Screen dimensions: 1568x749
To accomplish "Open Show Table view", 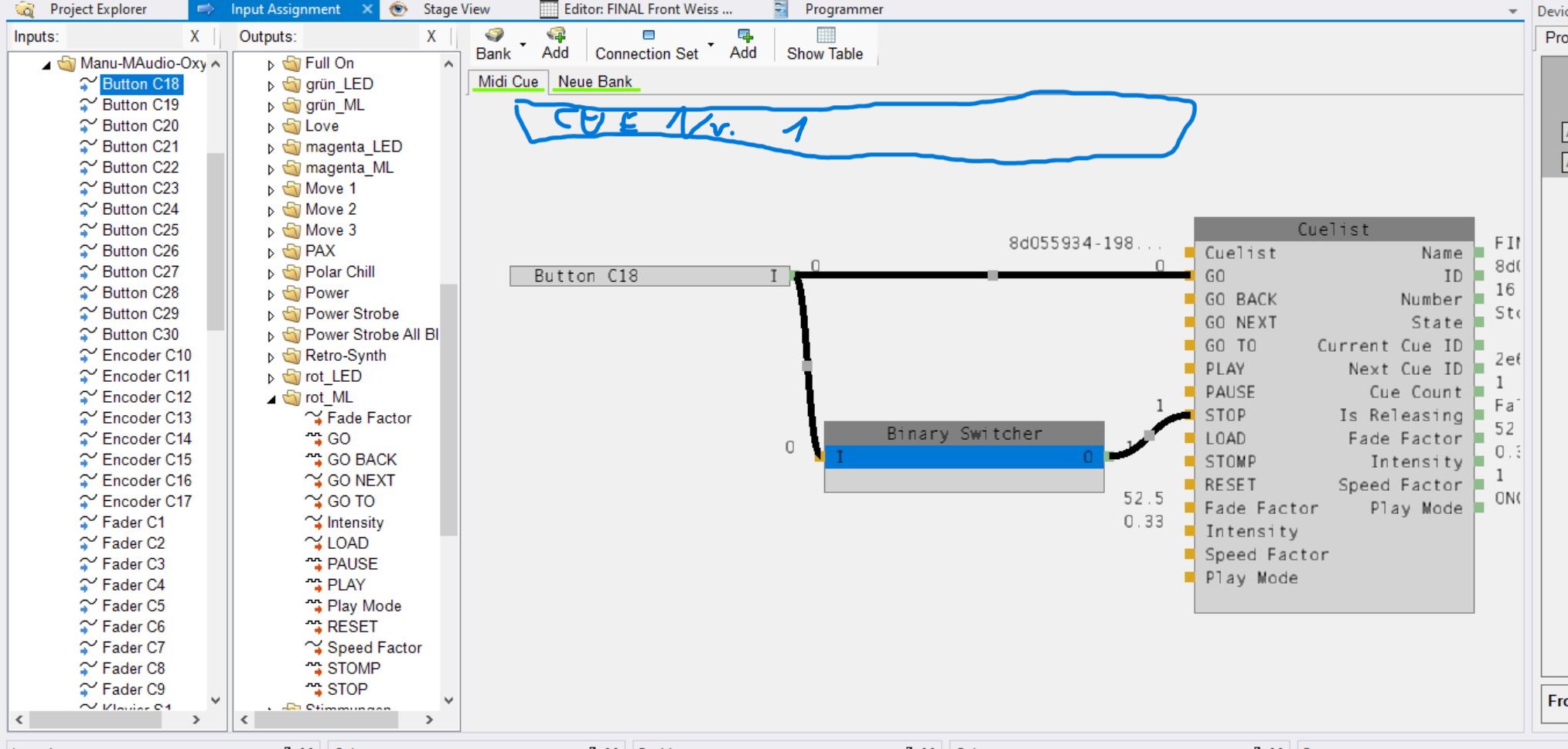I will click(825, 44).
